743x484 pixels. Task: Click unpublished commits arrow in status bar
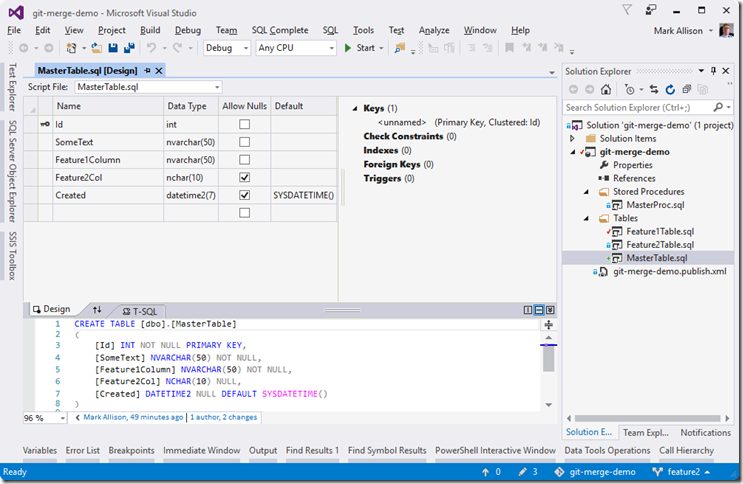485,472
